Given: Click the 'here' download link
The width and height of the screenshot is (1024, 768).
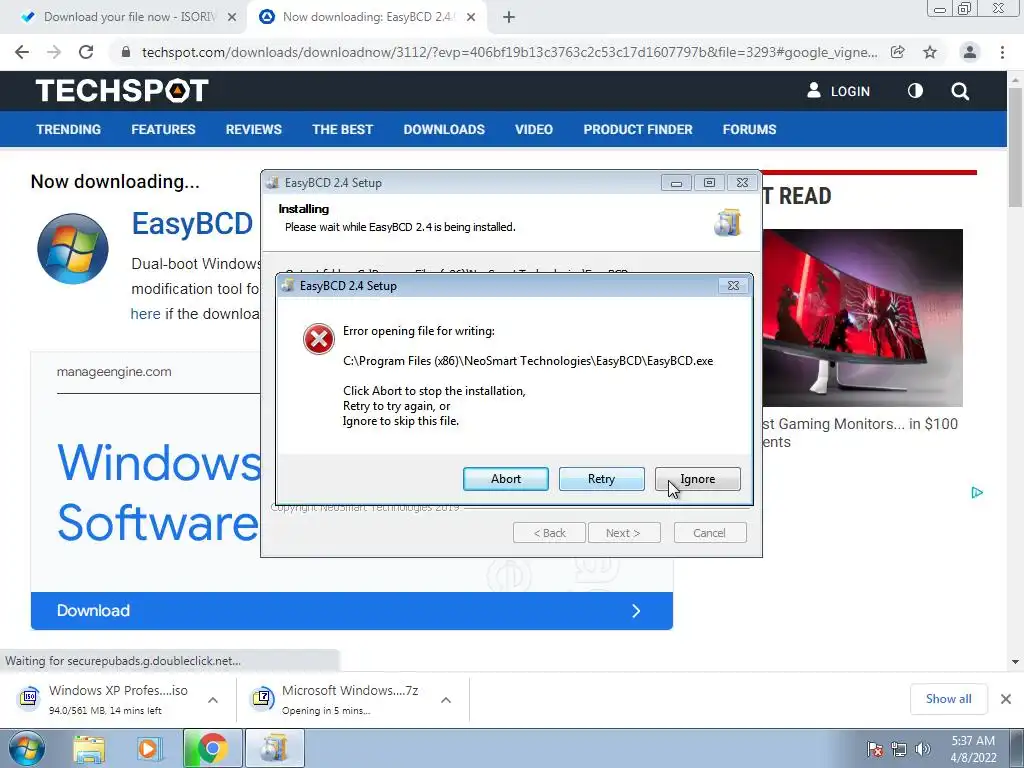Looking at the screenshot, I should click(x=145, y=314).
